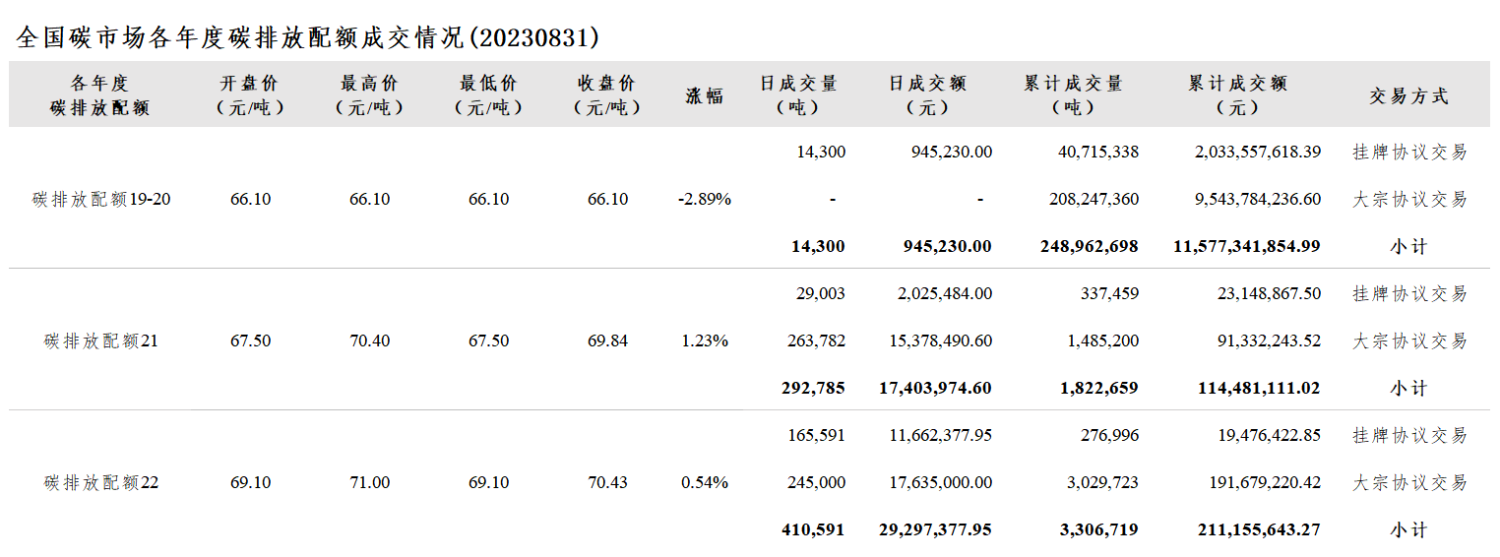Select the 各年度碳排放配额 column header
The height and width of the screenshot is (557, 1500).
tap(100, 96)
